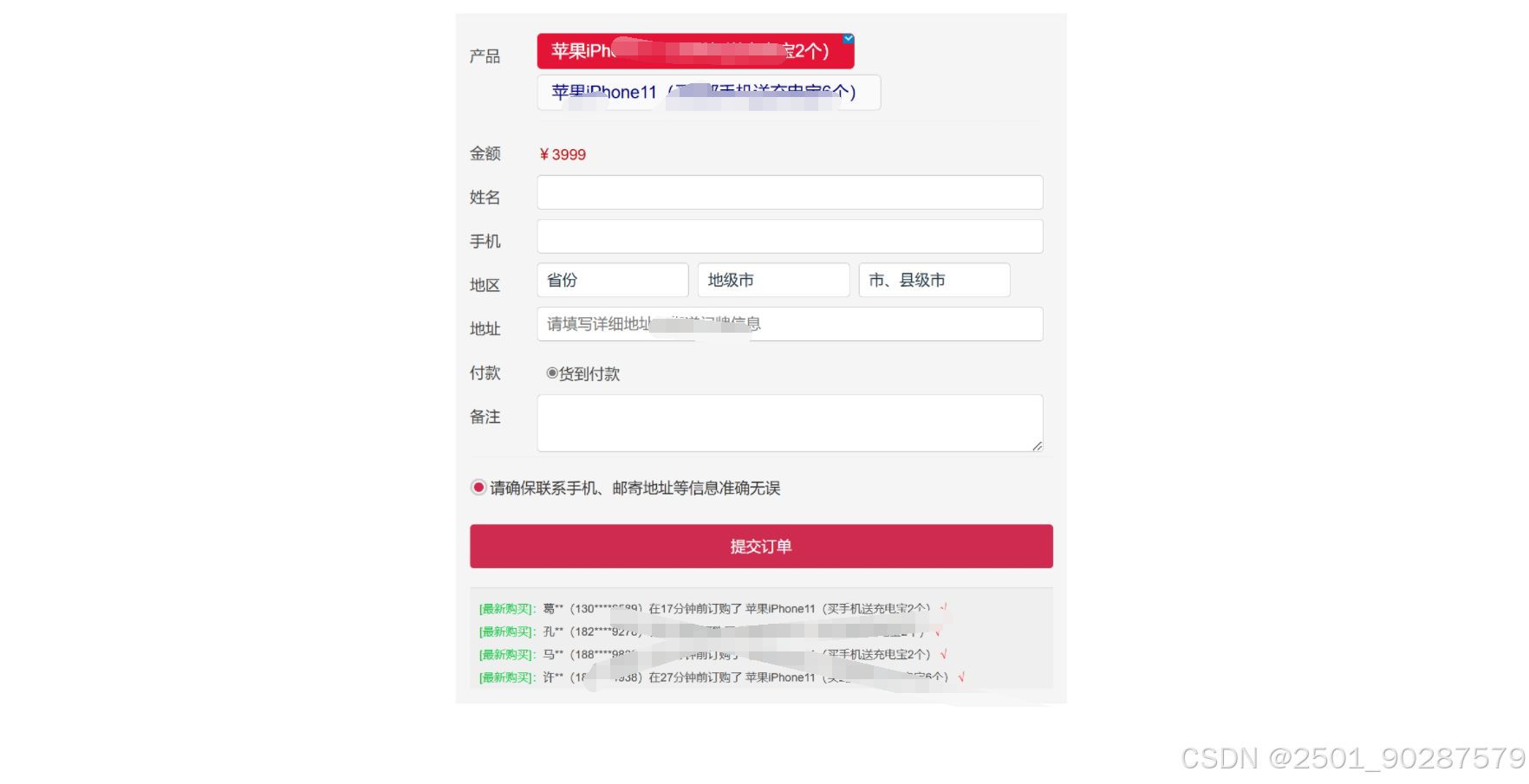
Task: Click the currently selected red product banner
Action: tap(689, 51)
